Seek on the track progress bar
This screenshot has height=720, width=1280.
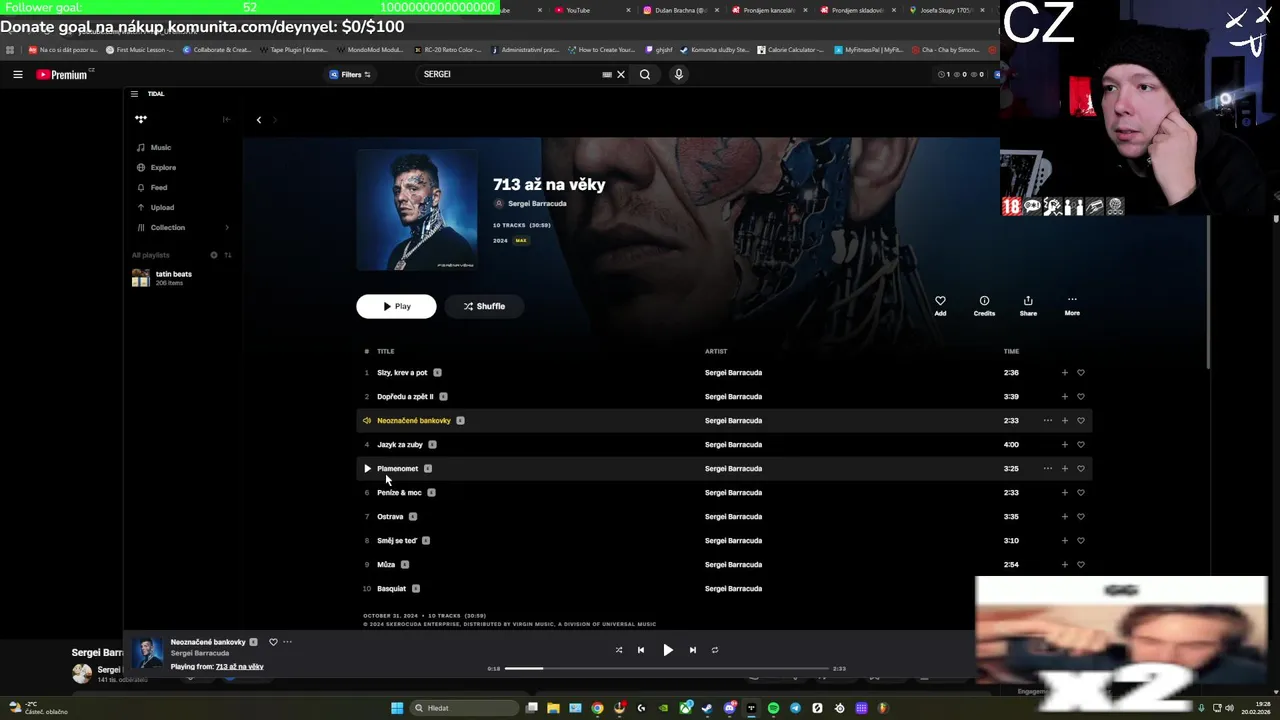pyautogui.click(x=667, y=668)
